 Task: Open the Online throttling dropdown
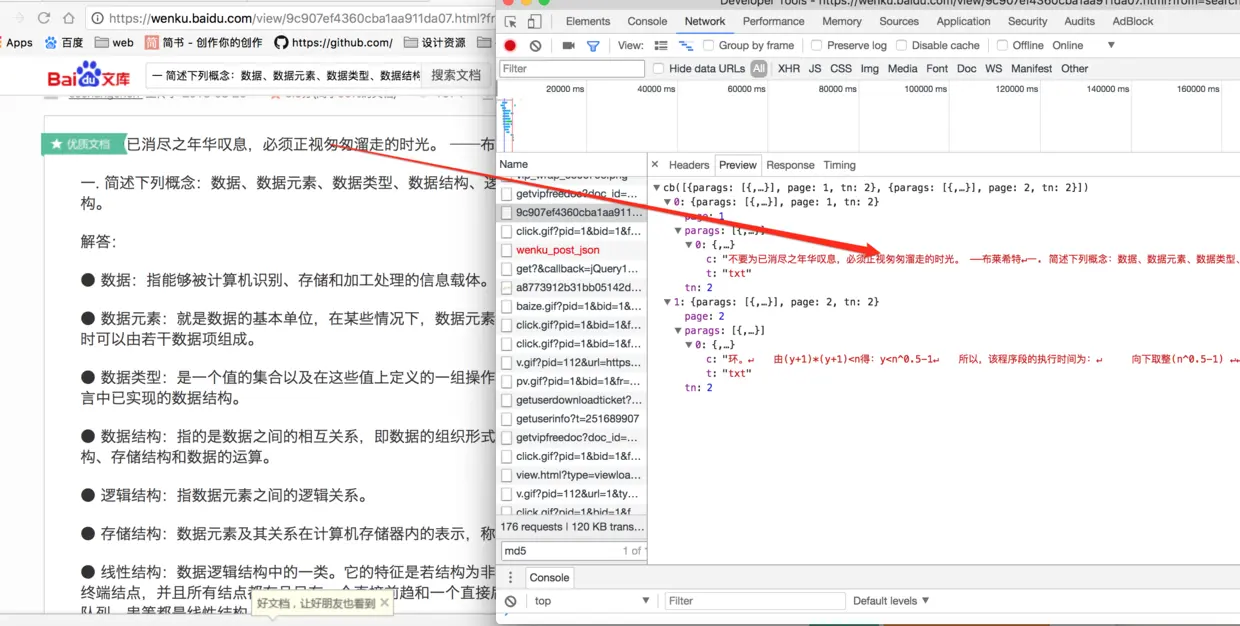(x=1083, y=46)
